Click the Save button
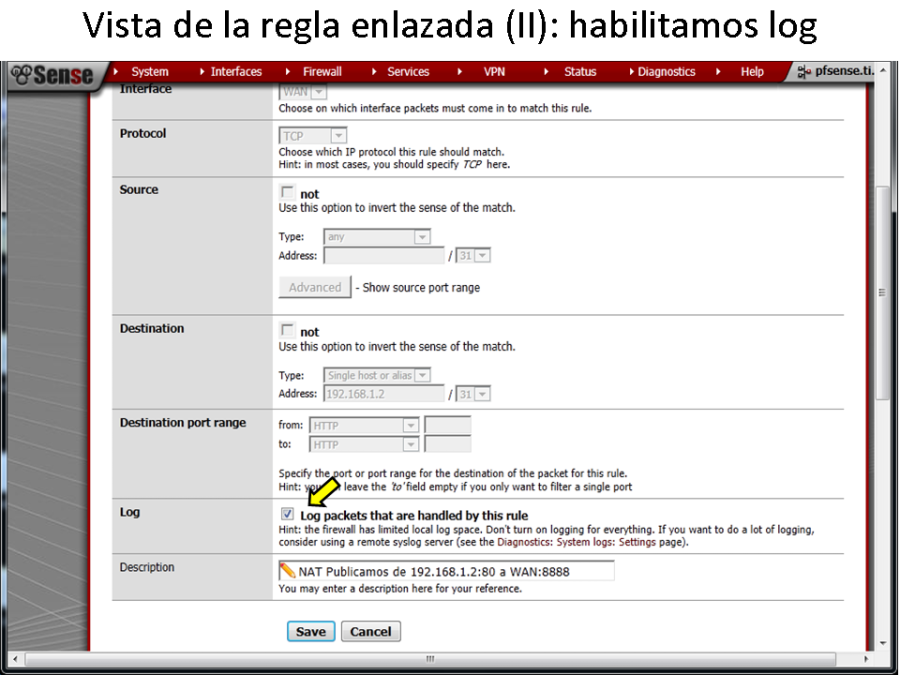The height and width of the screenshot is (675, 900). coord(311,631)
